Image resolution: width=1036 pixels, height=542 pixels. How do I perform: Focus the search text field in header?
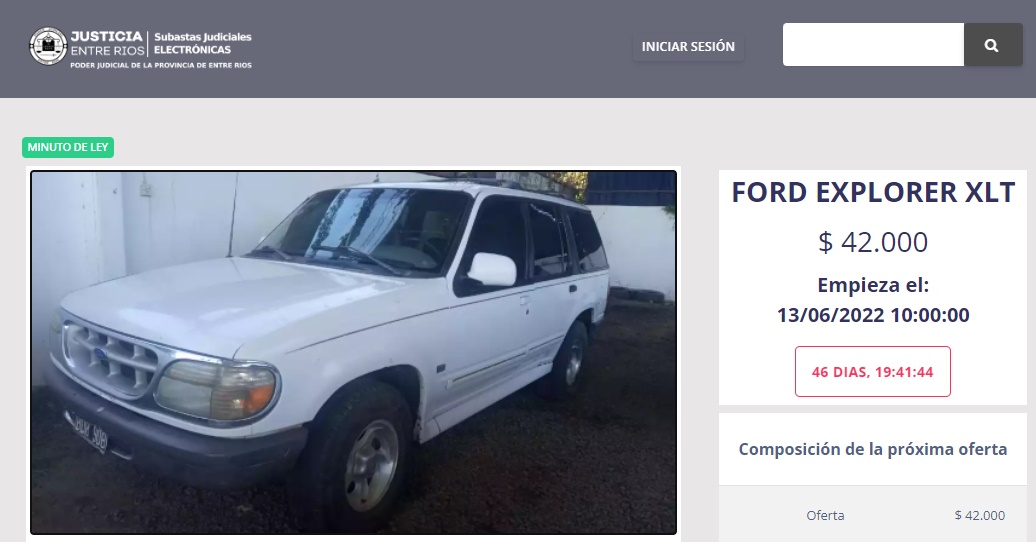[x=873, y=45]
